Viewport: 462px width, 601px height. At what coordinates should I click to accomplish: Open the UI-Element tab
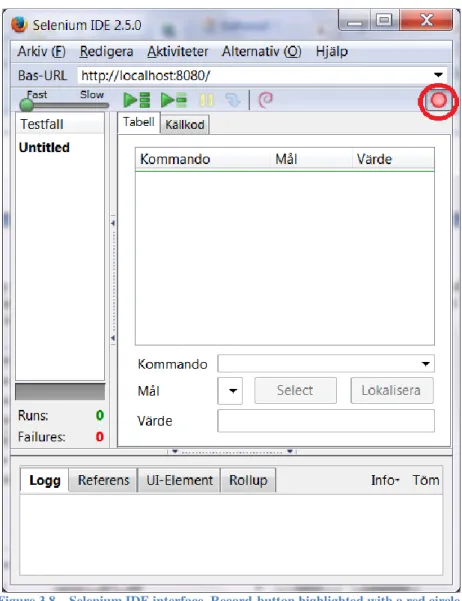[x=179, y=480]
